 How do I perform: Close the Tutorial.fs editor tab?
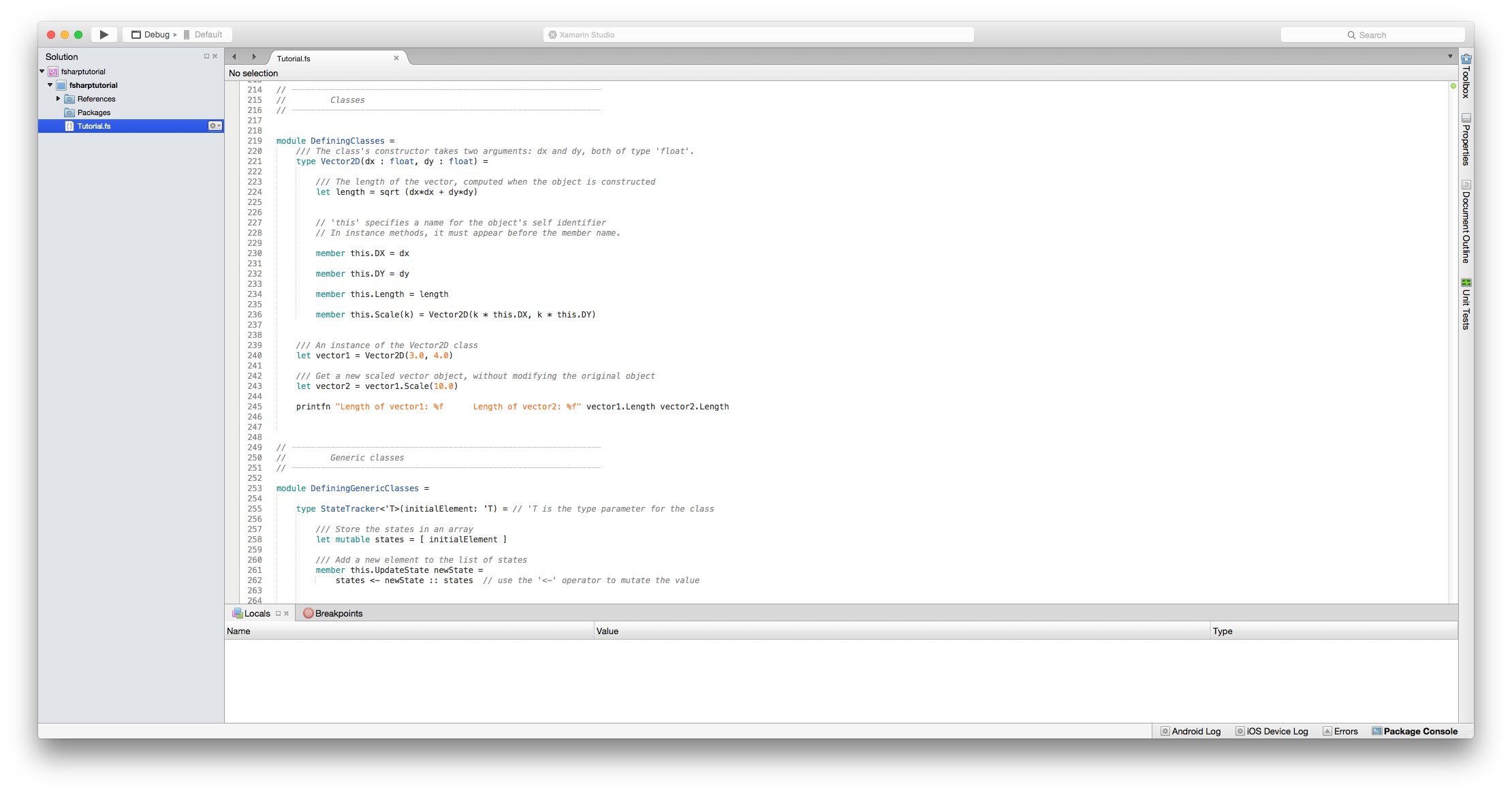click(x=396, y=58)
